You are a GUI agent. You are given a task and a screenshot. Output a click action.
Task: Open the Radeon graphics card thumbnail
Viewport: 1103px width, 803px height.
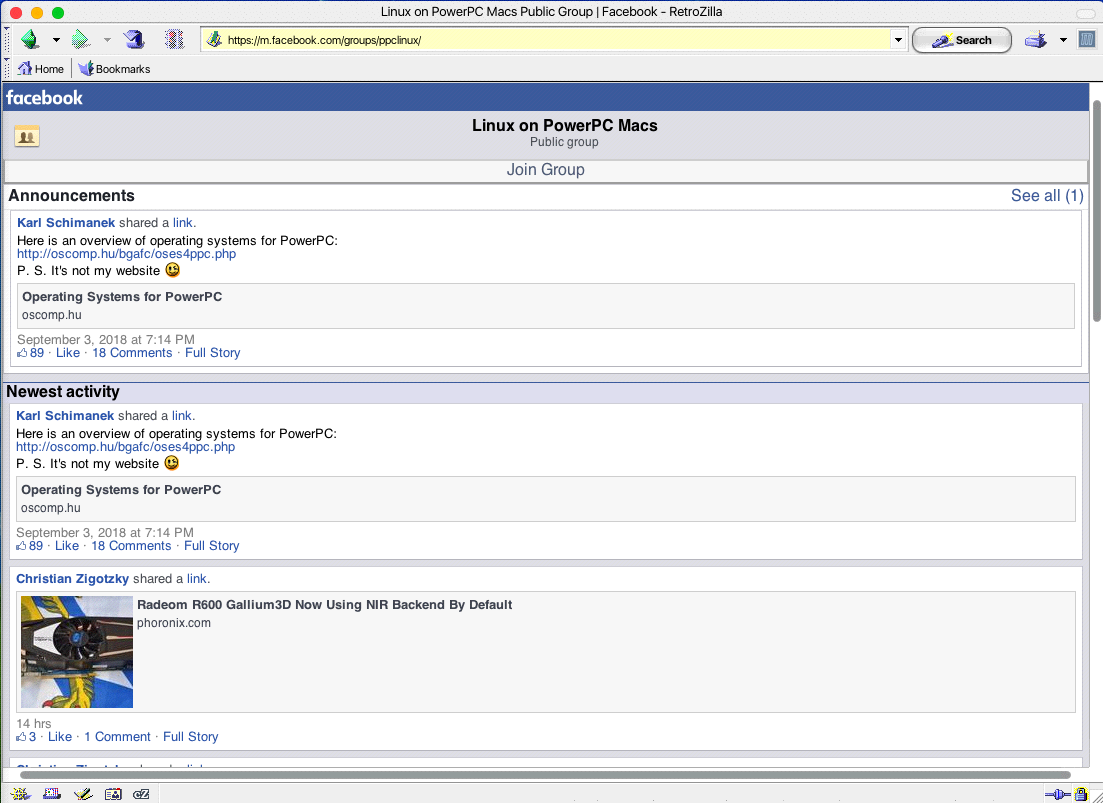click(x=77, y=652)
